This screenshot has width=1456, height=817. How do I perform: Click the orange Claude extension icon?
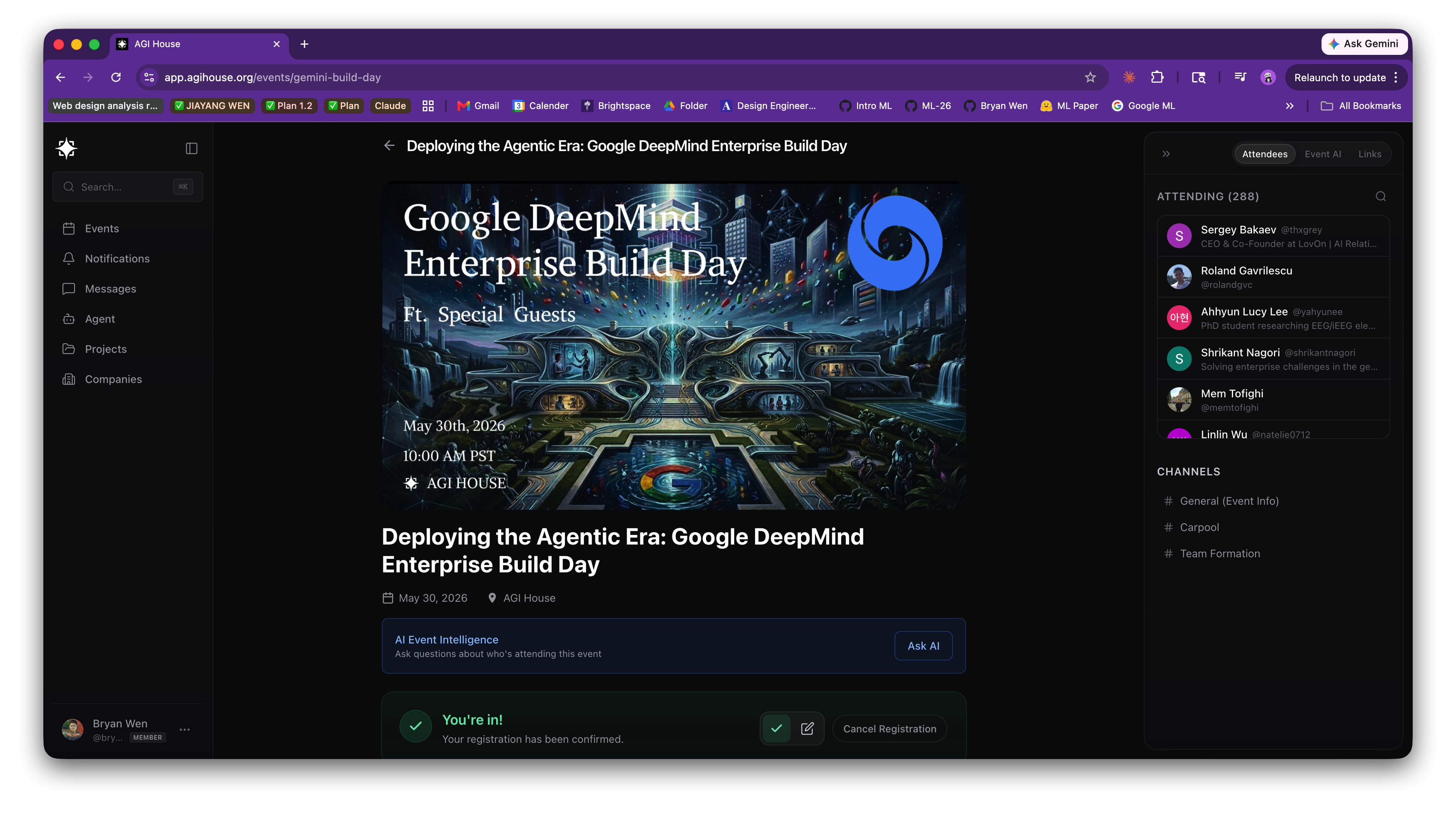tap(1129, 77)
